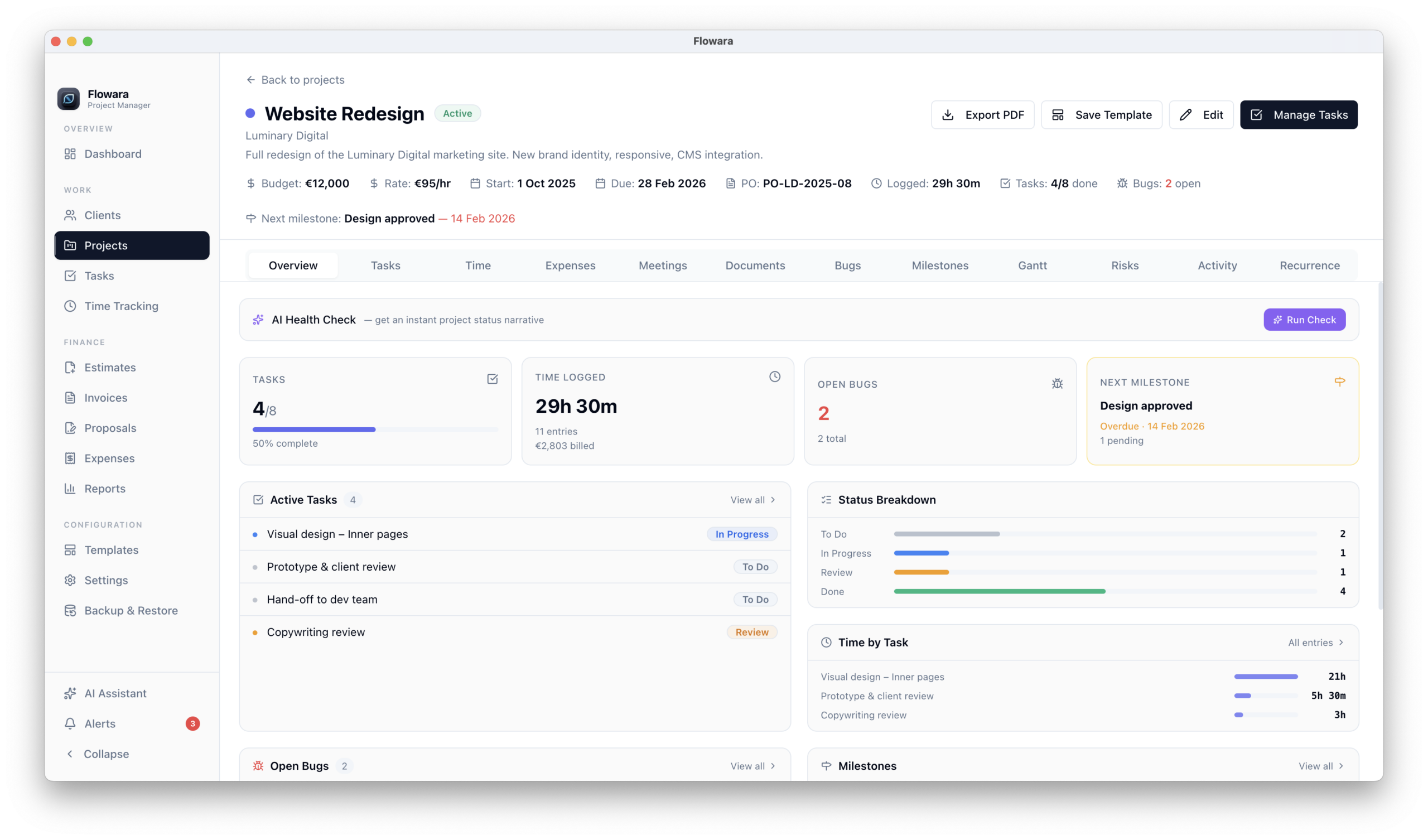1428x840 pixels.
Task: Open Settings in sidebar
Action: [132, 580]
